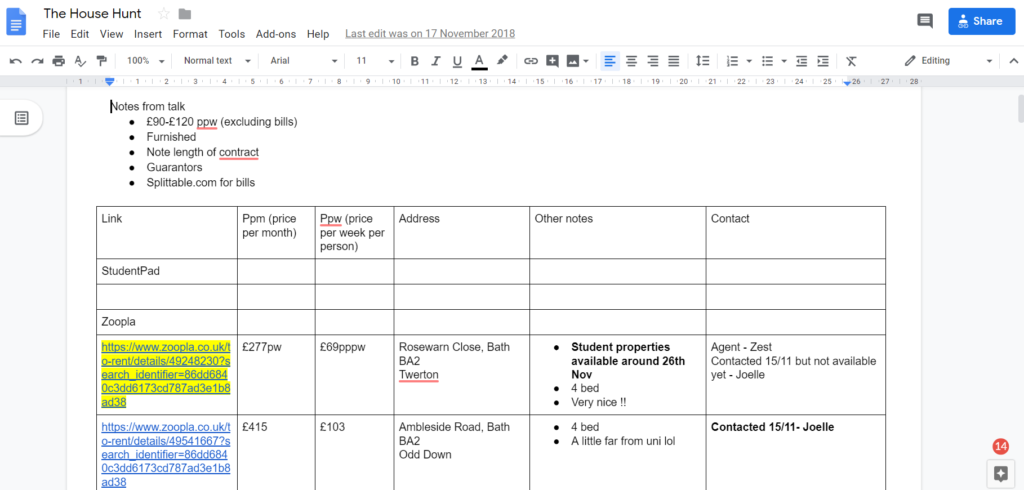Add a comment using toolbar icon
1024x490 pixels.
(x=552, y=61)
